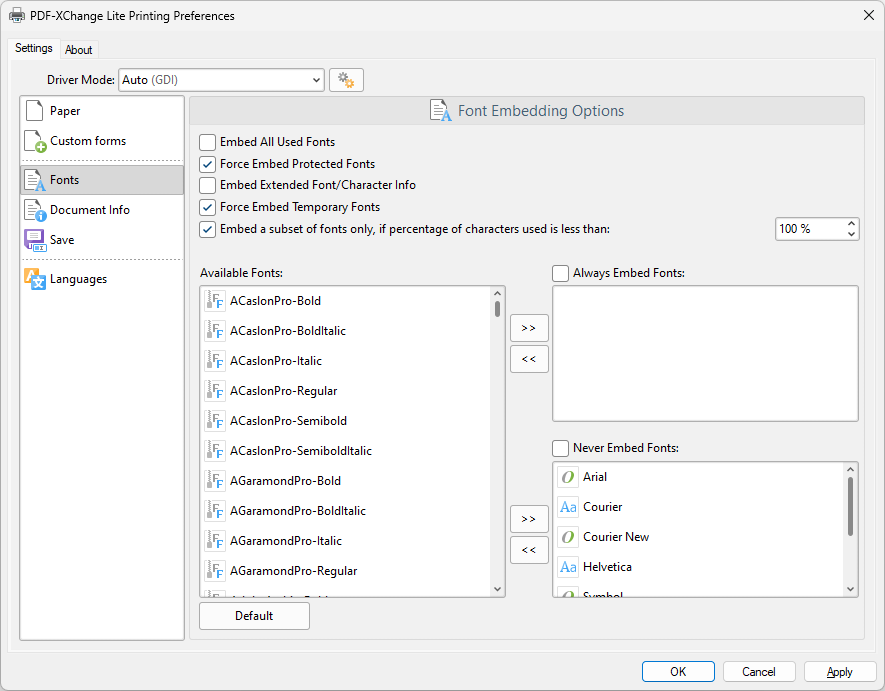Click the Apply button
The height and width of the screenshot is (691, 885).
[840, 672]
